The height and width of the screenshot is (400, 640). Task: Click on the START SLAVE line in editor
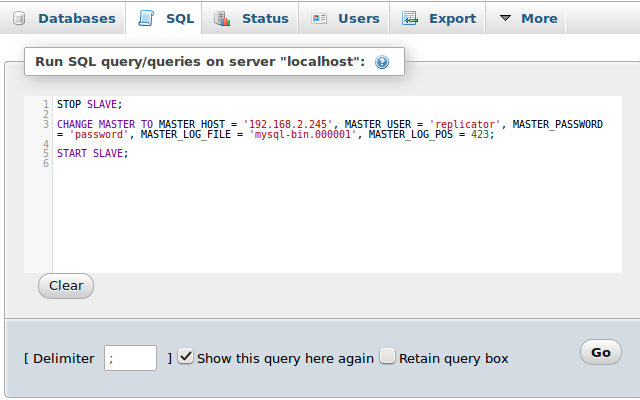point(93,153)
